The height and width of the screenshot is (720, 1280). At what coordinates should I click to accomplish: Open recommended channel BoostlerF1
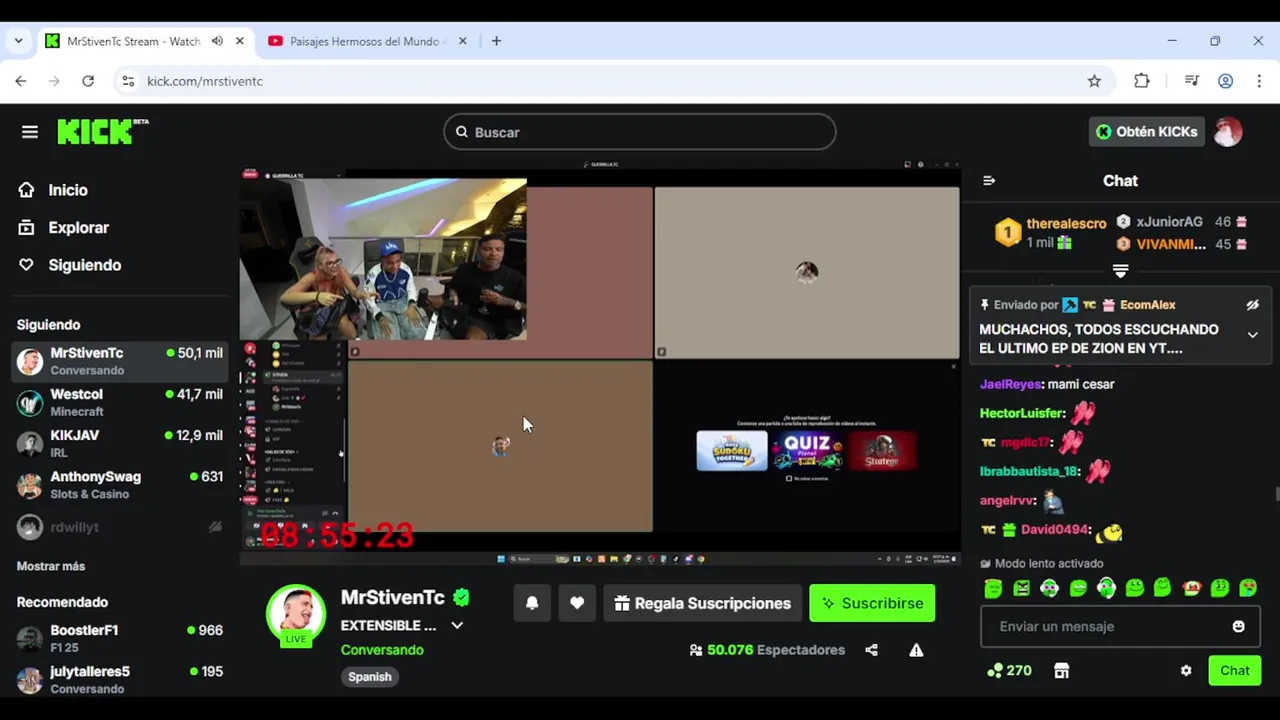pos(120,638)
